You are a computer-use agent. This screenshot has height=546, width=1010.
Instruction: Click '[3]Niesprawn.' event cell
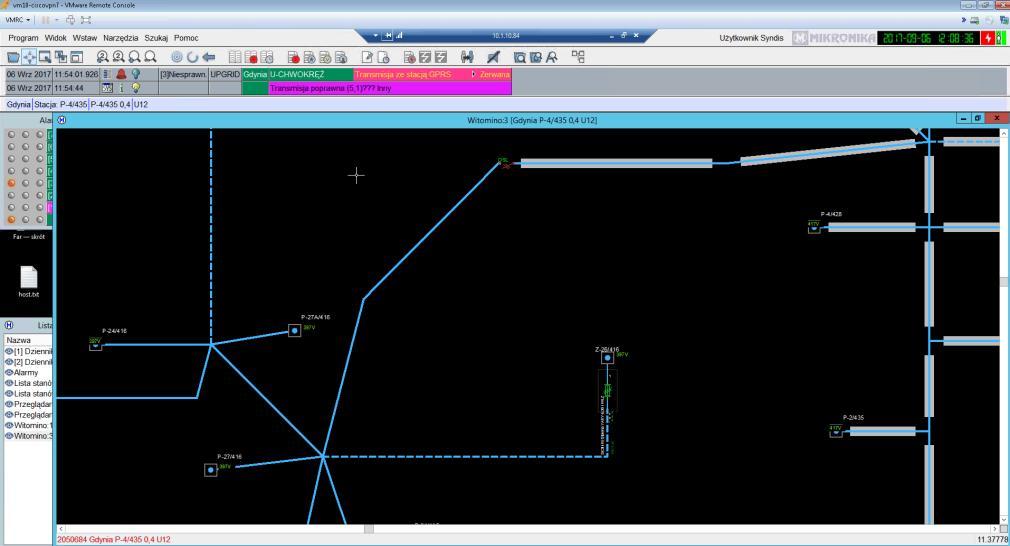point(183,75)
